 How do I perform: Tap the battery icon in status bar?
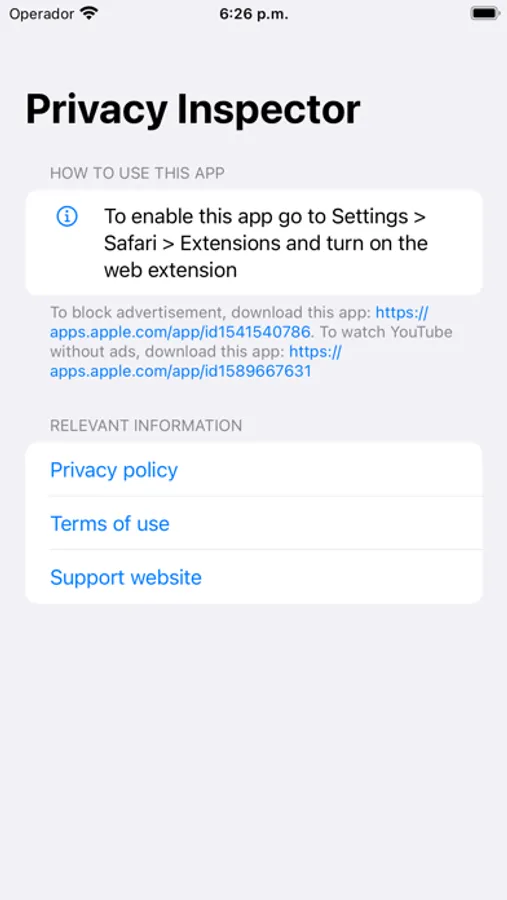pos(485,13)
